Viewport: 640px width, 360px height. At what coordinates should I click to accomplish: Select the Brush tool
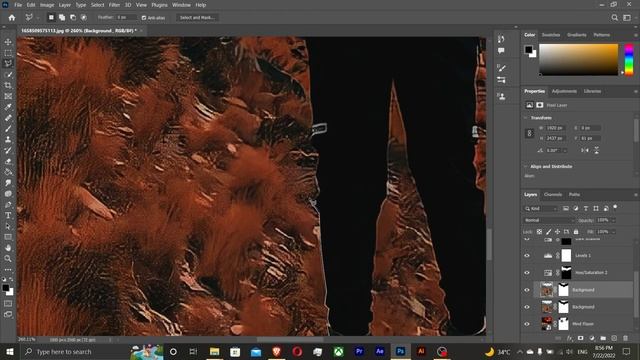(x=8, y=129)
